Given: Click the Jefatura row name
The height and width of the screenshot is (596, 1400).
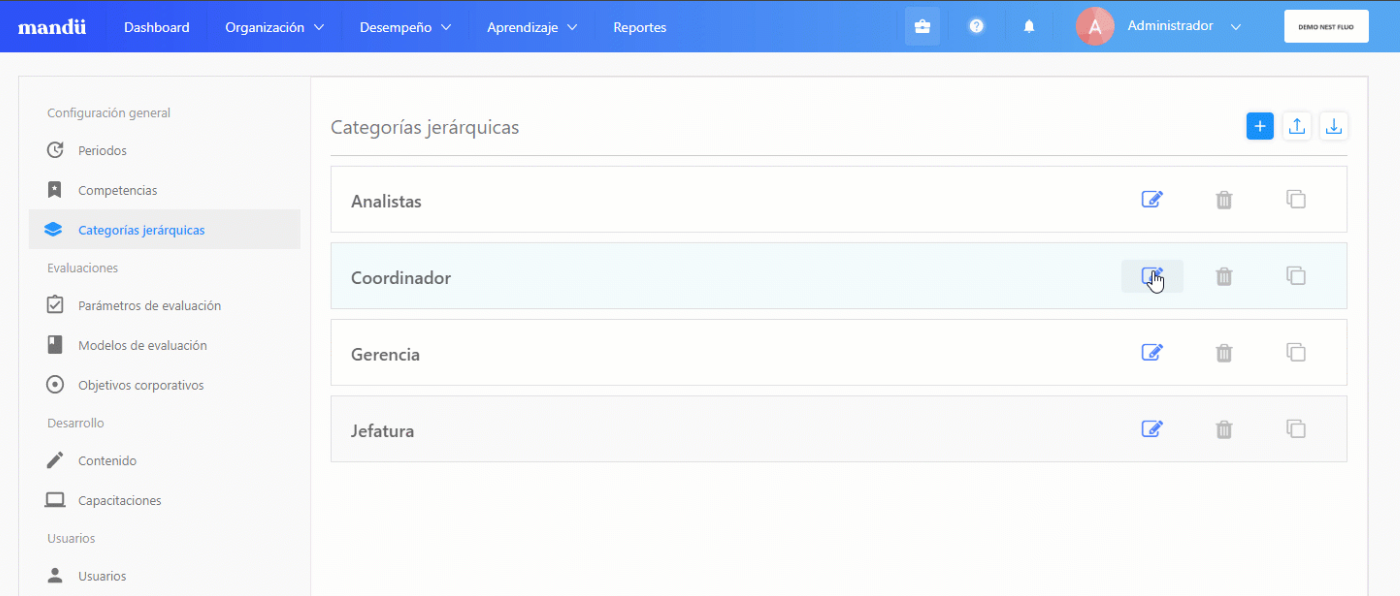Looking at the screenshot, I should point(382,431).
